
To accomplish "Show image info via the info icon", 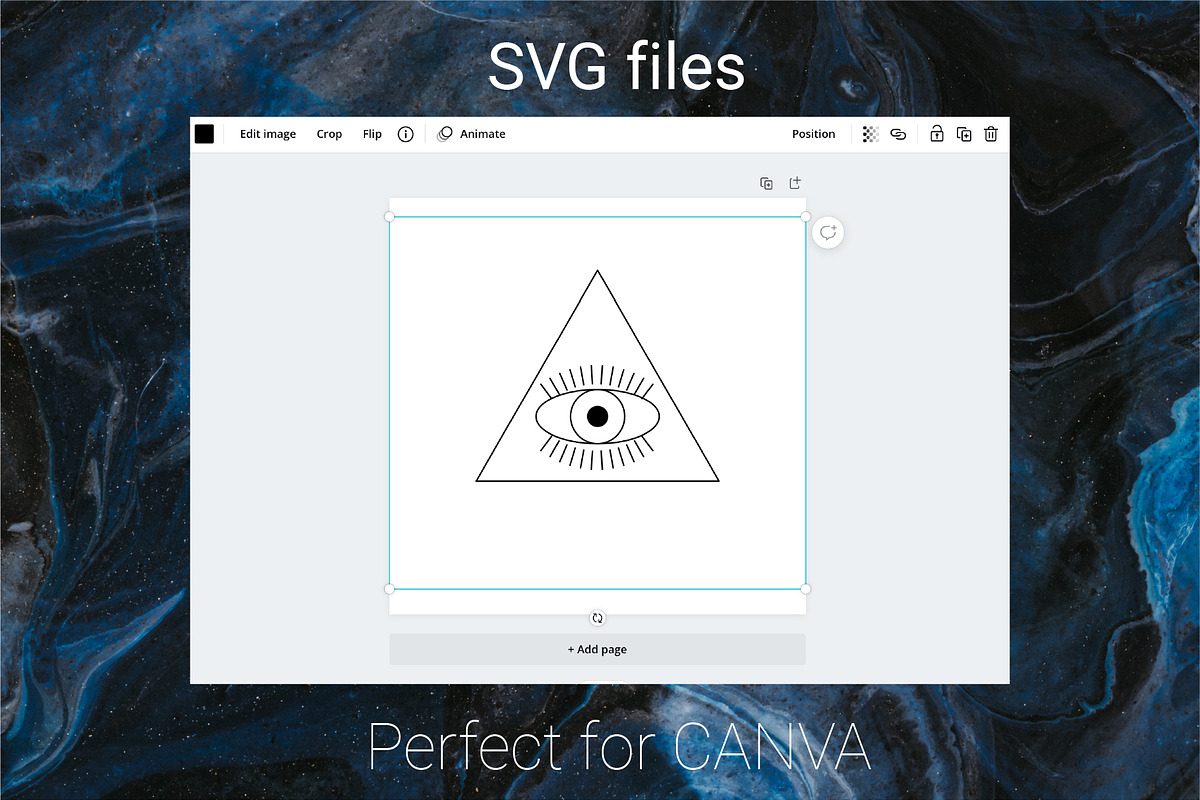I will coord(405,134).
